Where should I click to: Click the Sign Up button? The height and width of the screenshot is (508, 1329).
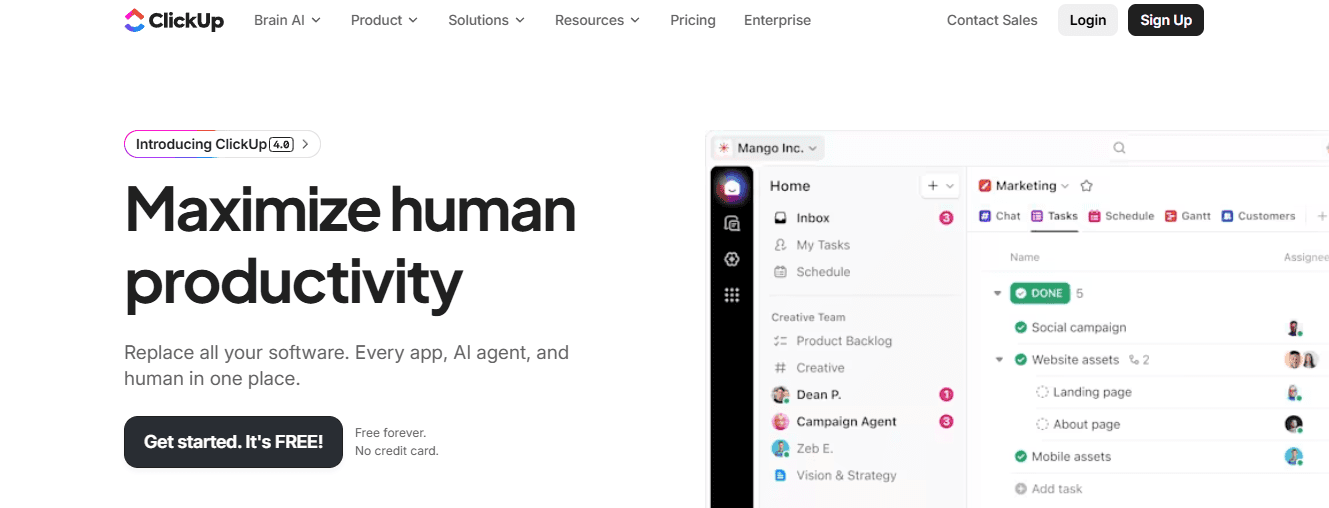[1166, 20]
